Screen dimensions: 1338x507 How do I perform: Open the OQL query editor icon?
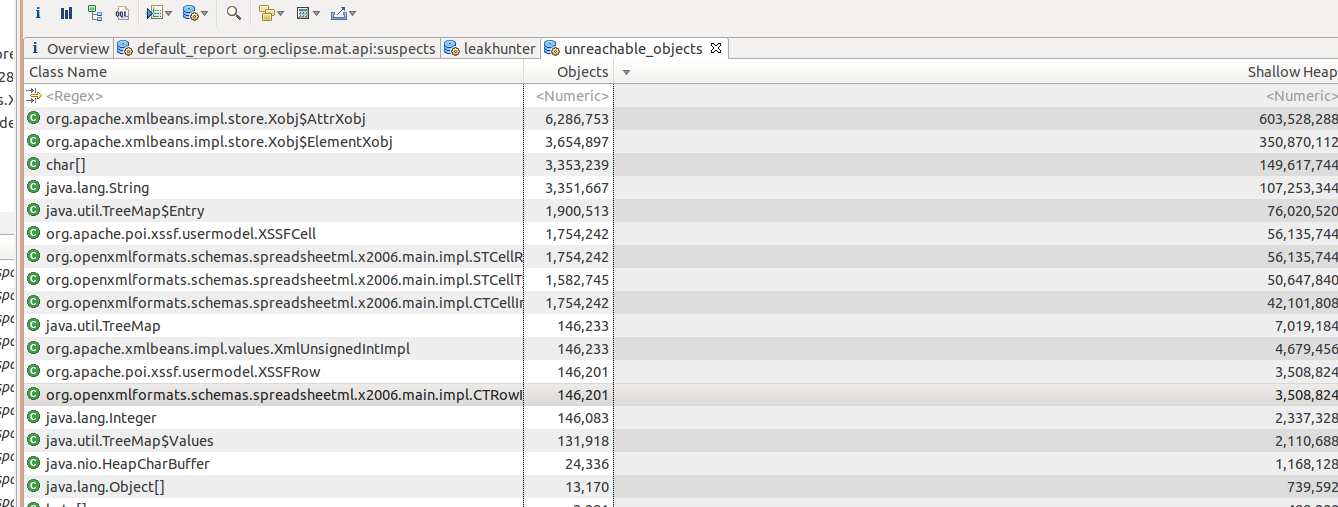(122, 13)
